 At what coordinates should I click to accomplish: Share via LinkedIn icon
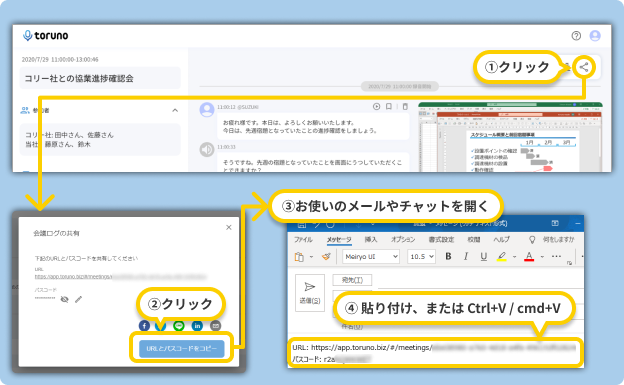click(x=197, y=326)
